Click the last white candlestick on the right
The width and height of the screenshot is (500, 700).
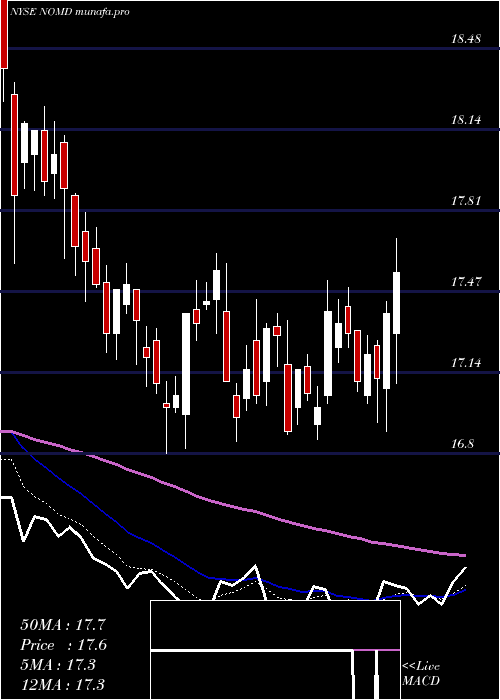pyautogui.click(x=396, y=303)
